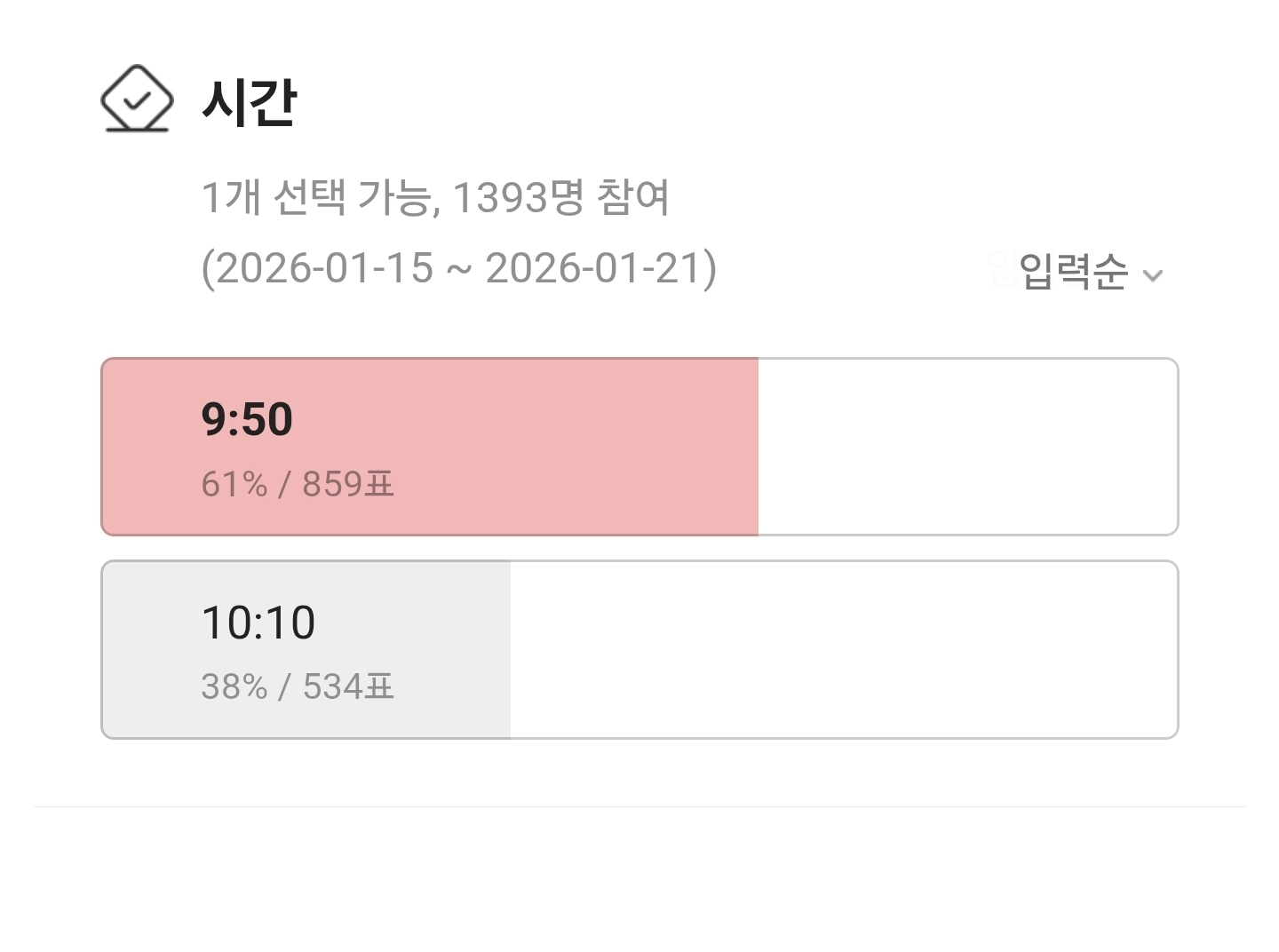The height and width of the screenshot is (952, 1279).
Task: Click the divider line below the poll
Action: [639, 806]
